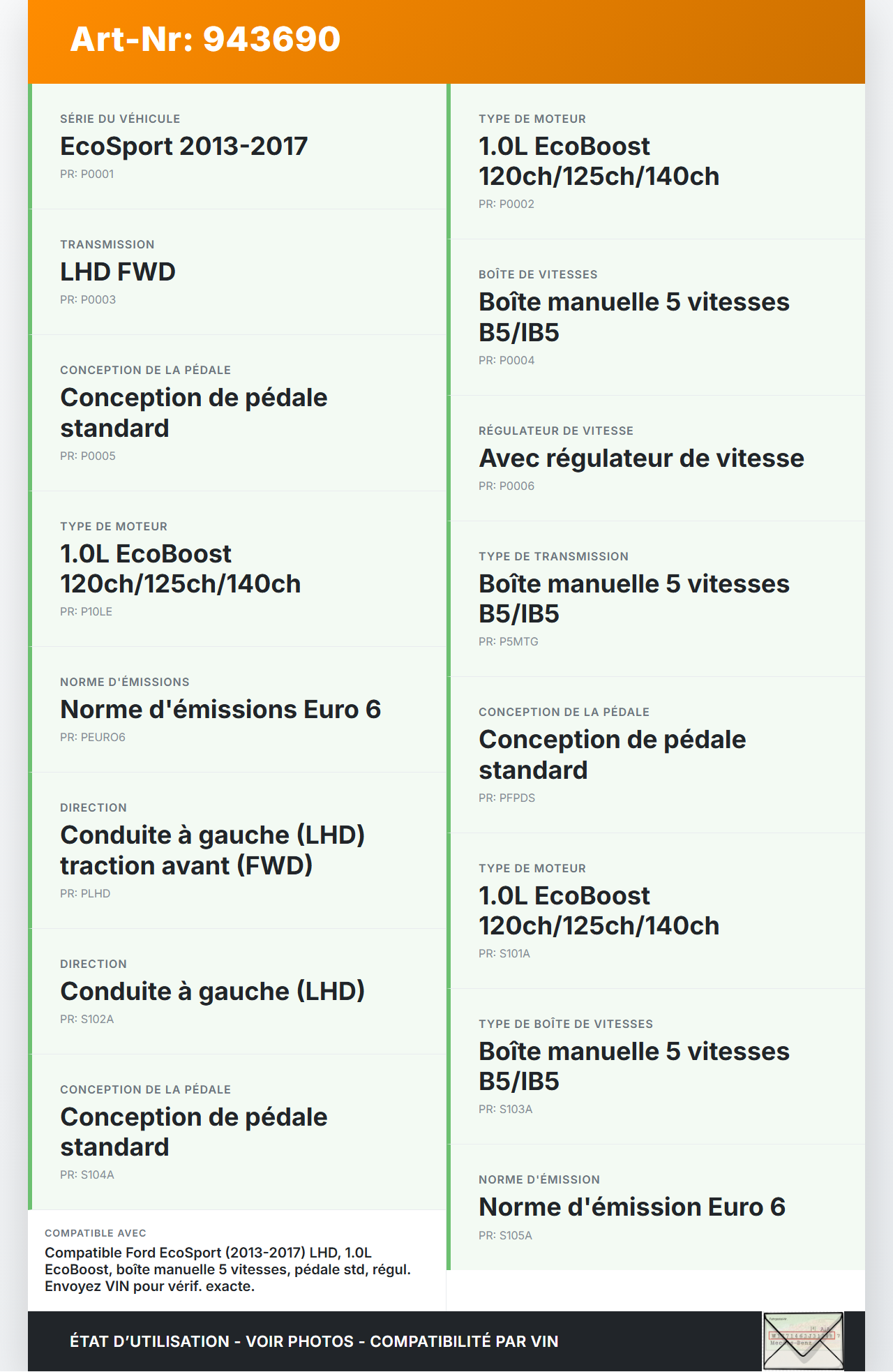The width and height of the screenshot is (893, 1372).
Task: Select Conduite à gauche traction avant card
Action: [x=239, y=851]
